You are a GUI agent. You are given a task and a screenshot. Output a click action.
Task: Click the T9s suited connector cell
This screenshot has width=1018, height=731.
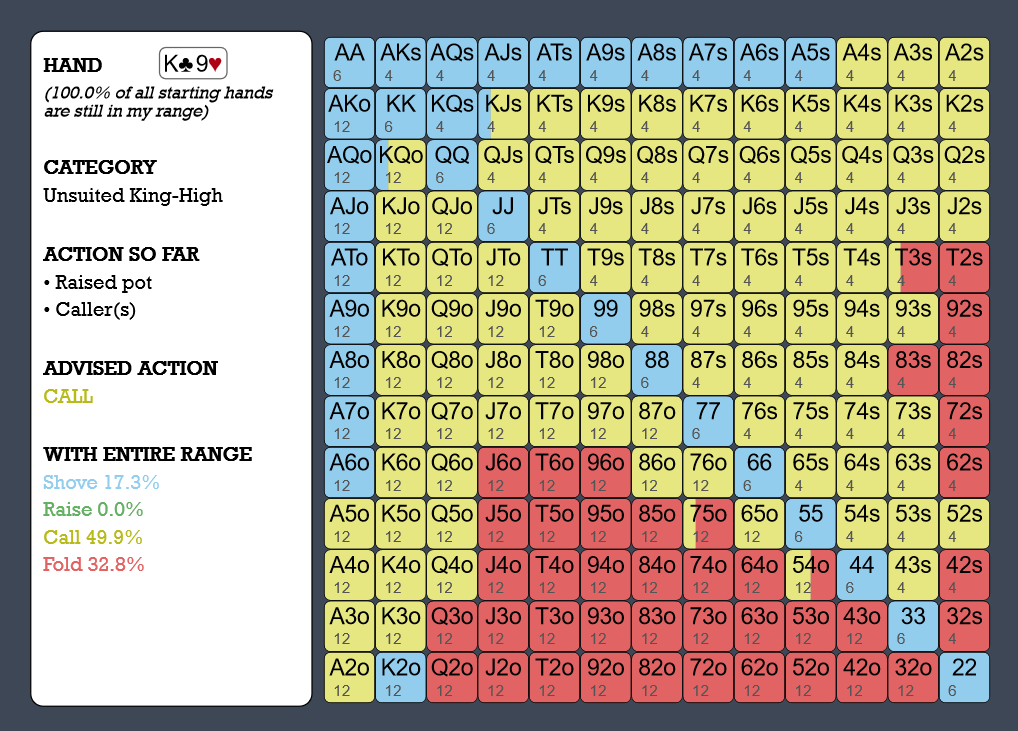606,267
